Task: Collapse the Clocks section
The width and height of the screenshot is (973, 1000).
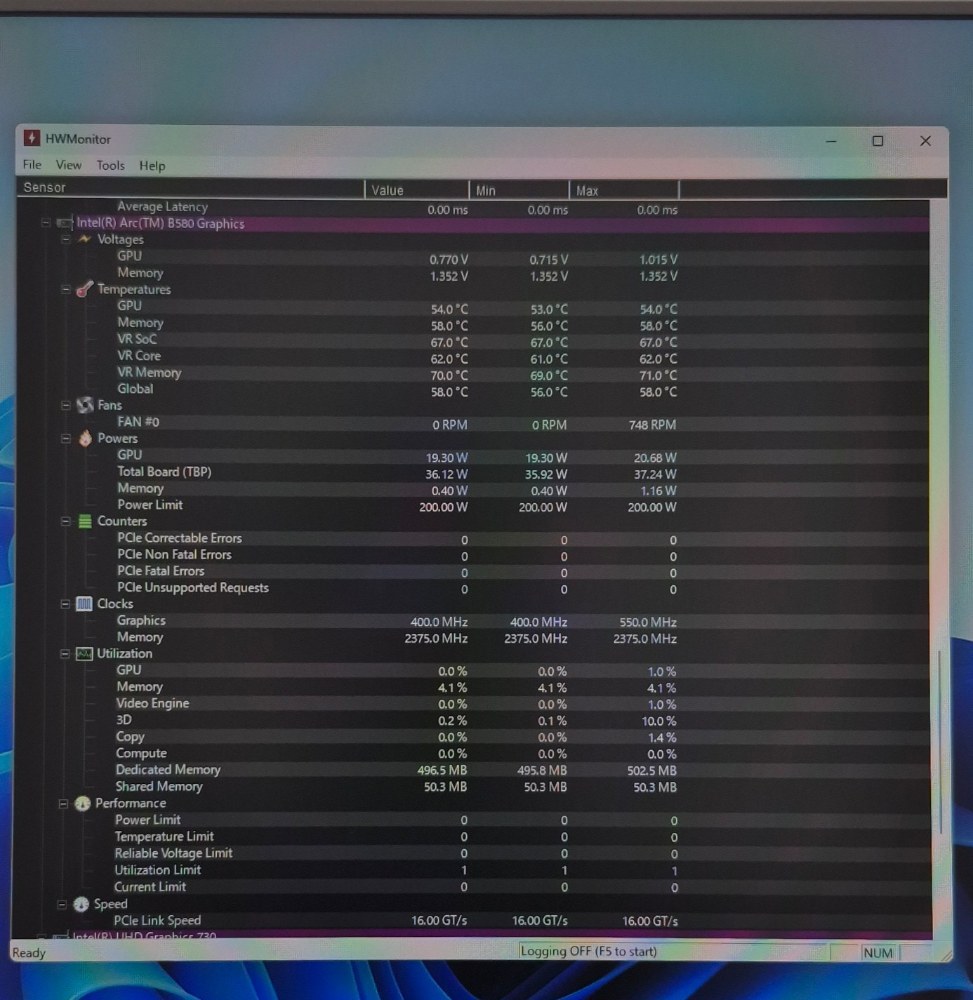Action: click(x=65, y=603)
